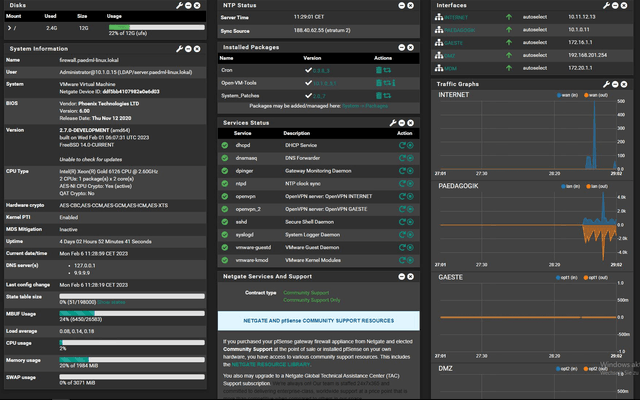Click the disk usage progress bar

157,27
